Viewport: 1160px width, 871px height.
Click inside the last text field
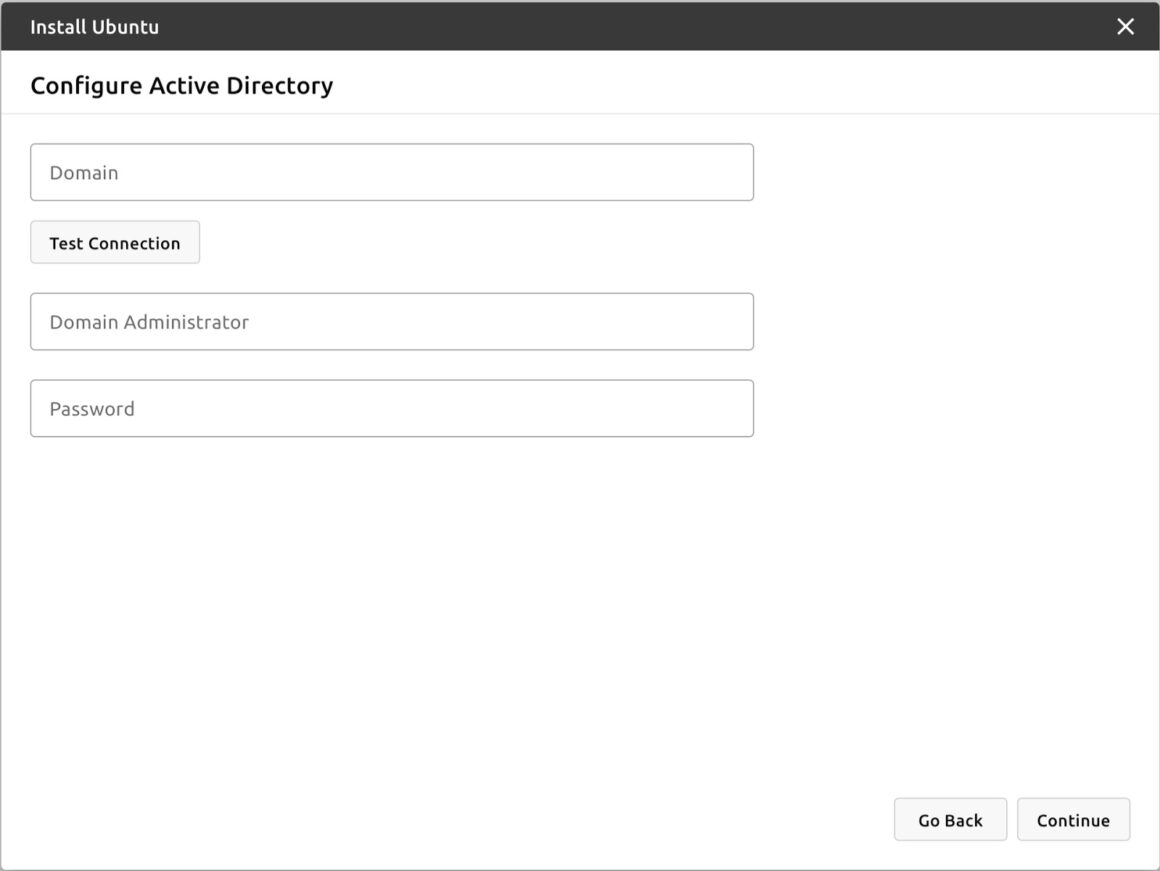(392, 408)
